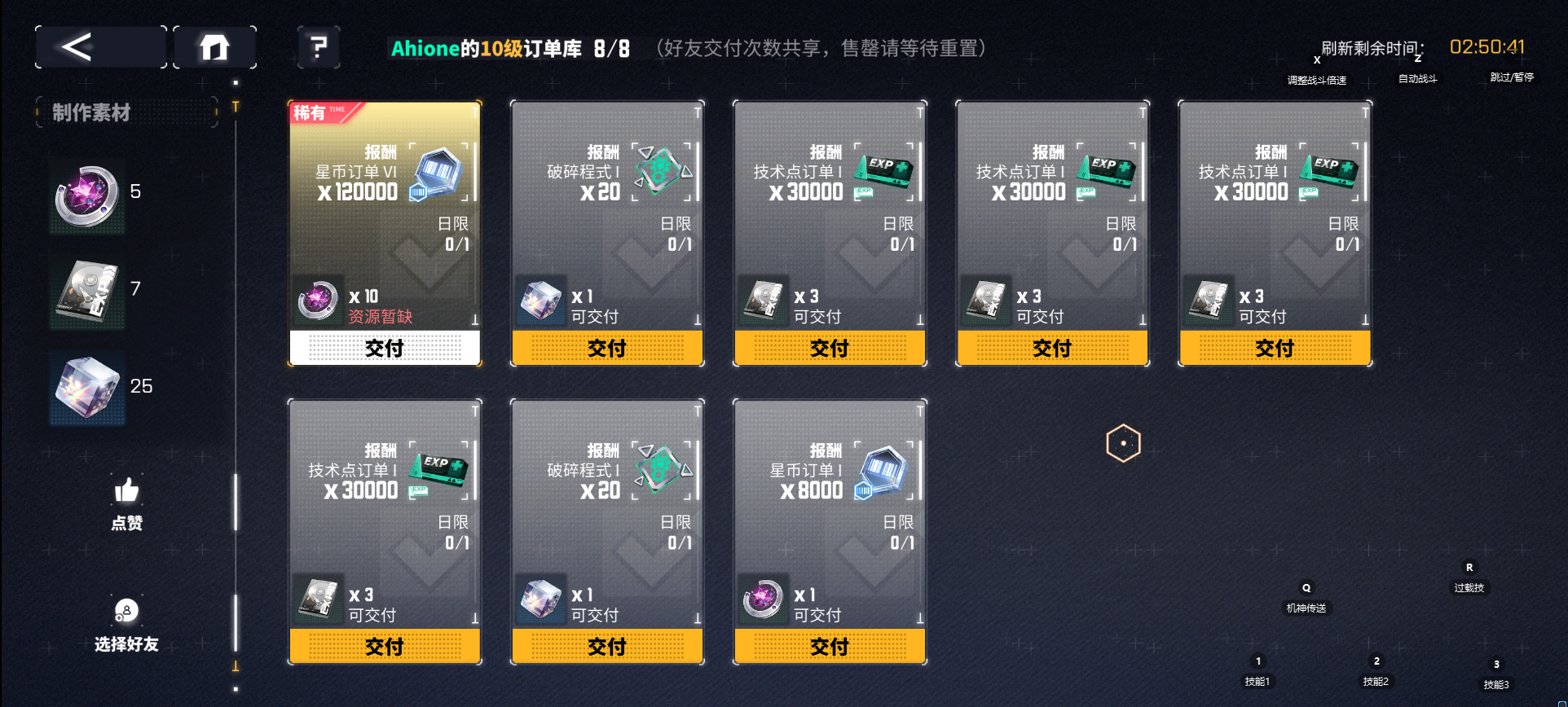Click the hard drive material icon
Screen dimensions: 1568x707
tap(87, 292)
